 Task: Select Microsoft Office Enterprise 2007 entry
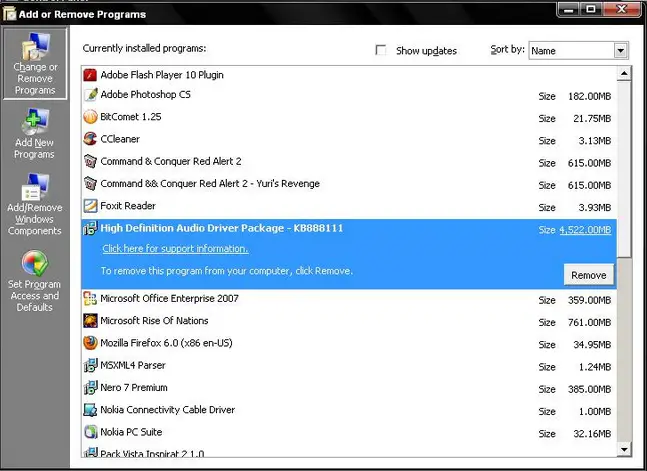[349, 299]
